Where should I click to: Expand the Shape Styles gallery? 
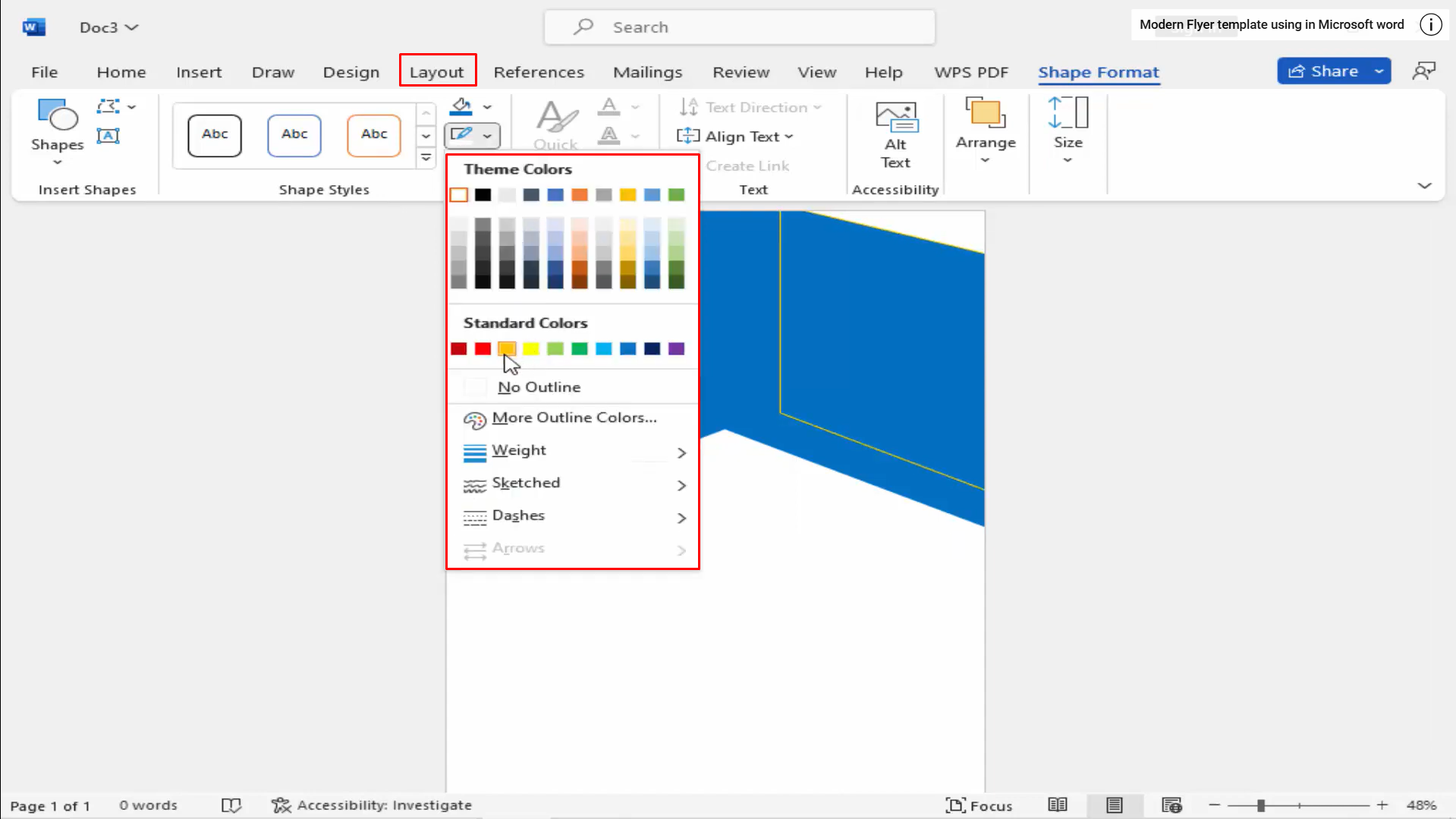(x=426, y=157)
